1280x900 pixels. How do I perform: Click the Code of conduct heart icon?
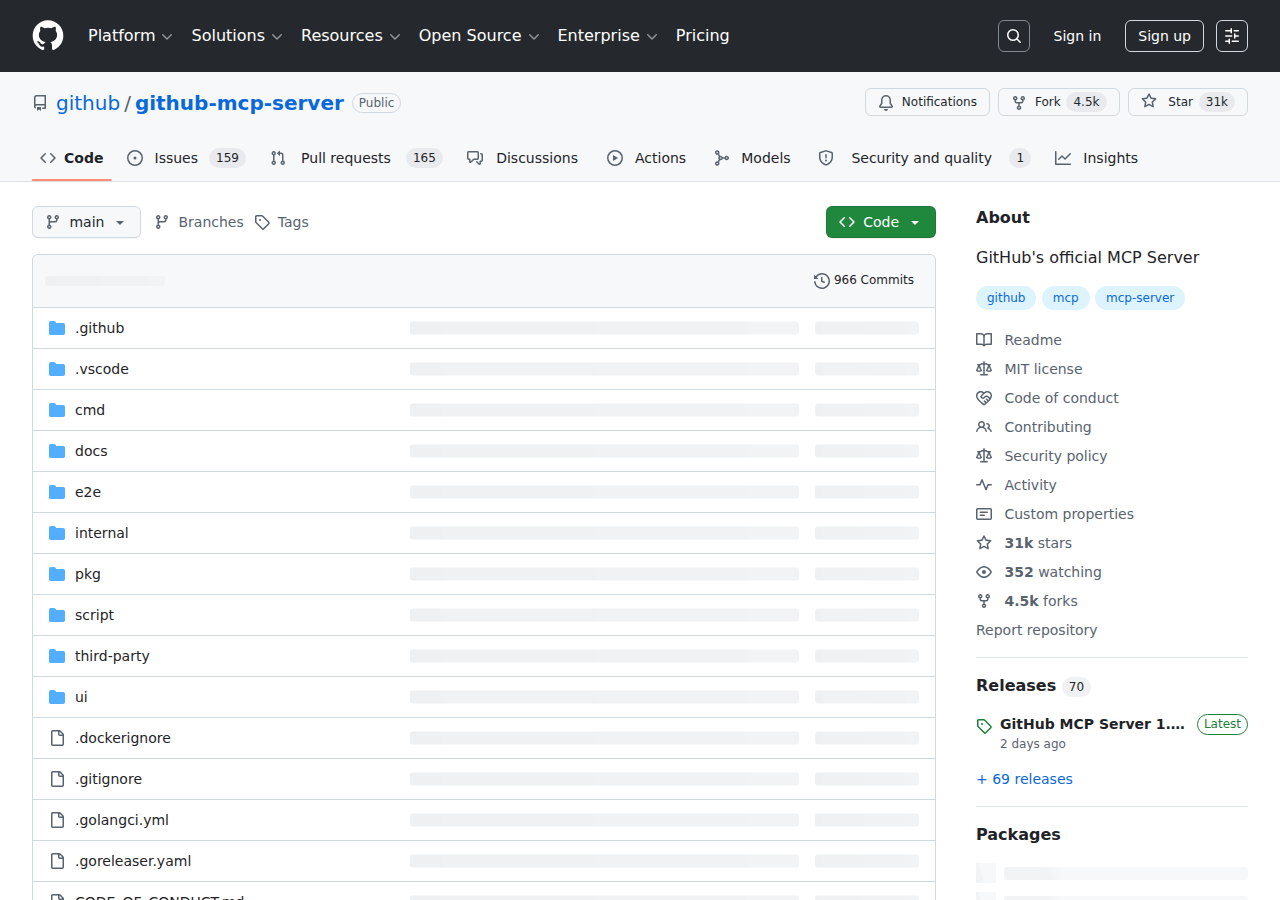pos(984,398)
